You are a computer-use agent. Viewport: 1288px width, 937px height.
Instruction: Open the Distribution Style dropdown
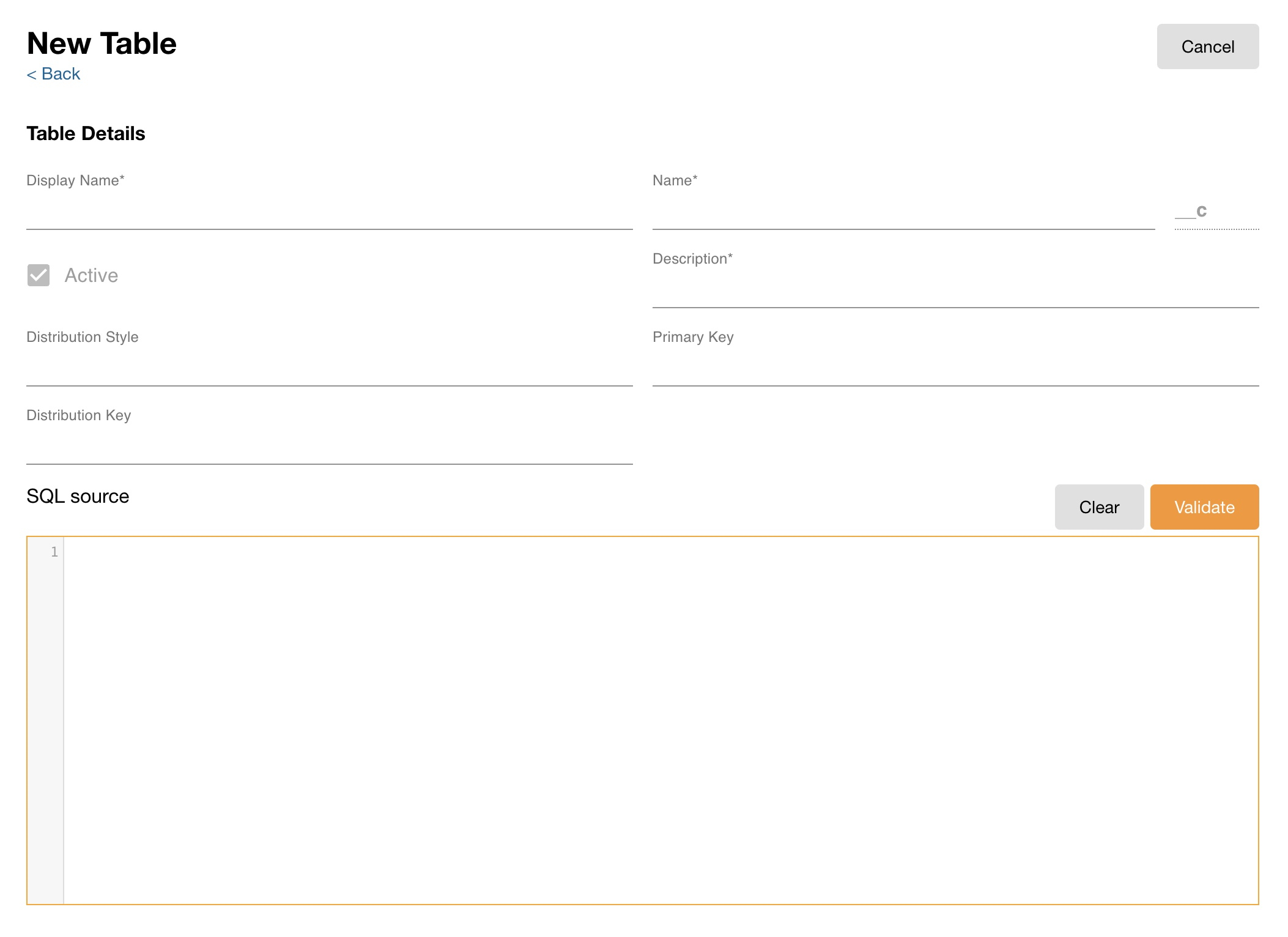click(x=329, y=369)
